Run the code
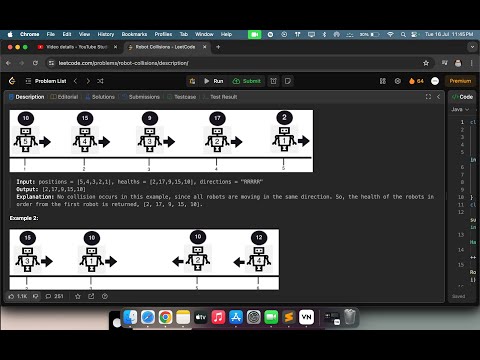 [213, 81]
